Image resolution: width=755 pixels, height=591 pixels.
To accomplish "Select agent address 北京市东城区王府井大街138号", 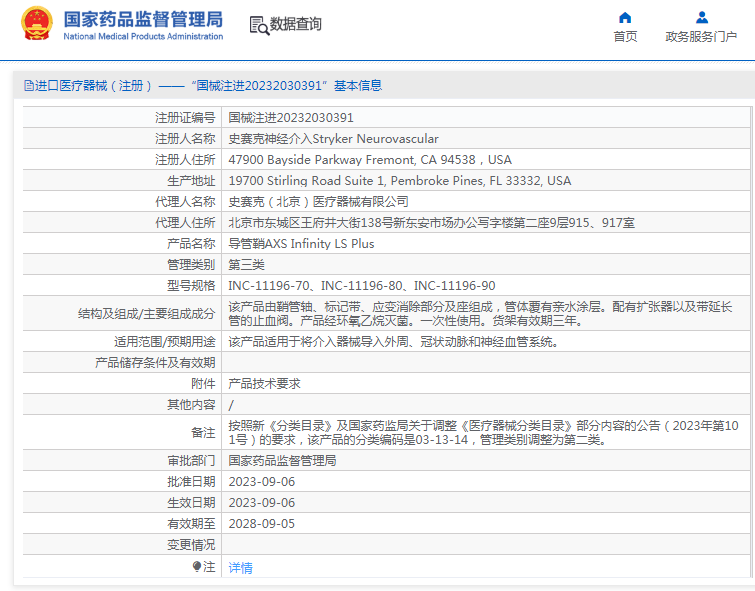I will coord(431,223).
